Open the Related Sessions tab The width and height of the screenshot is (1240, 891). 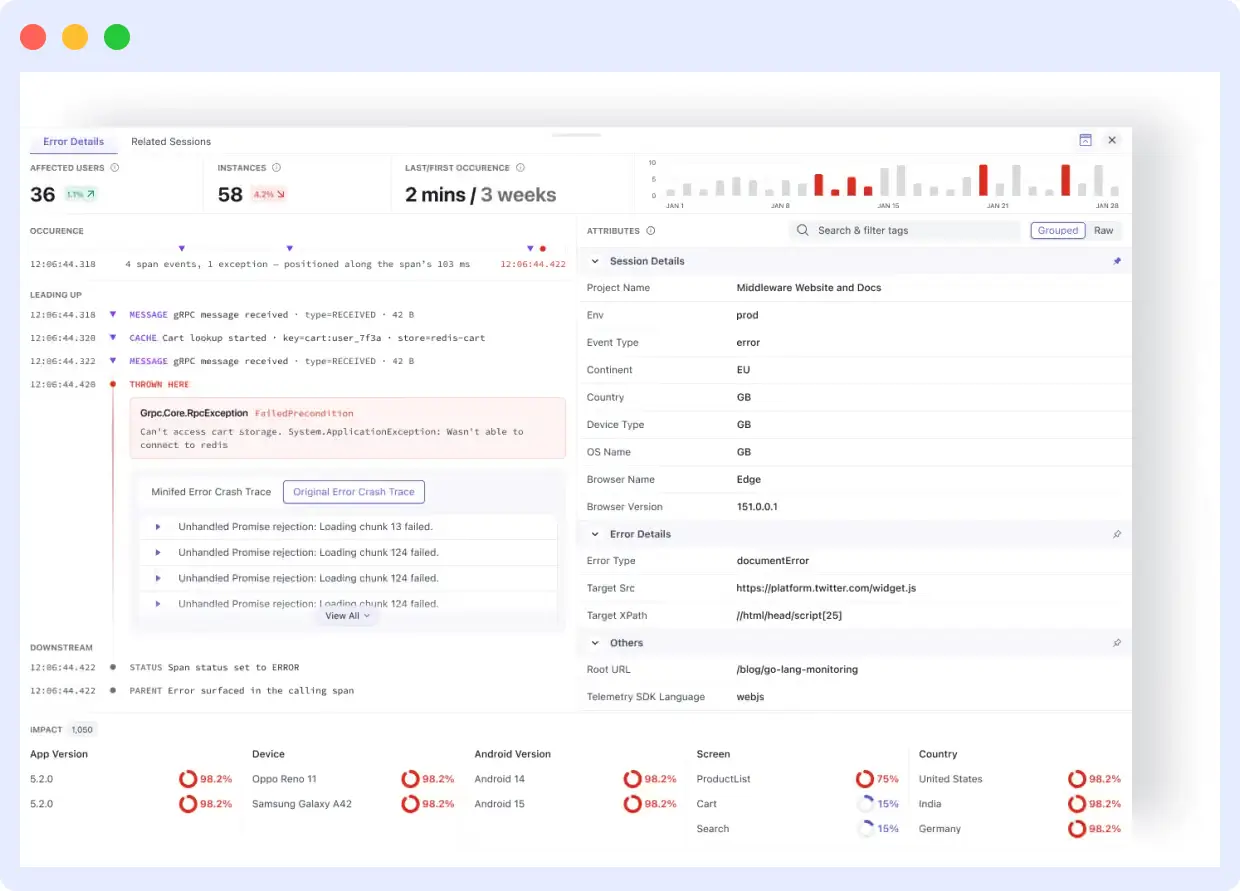coord(171,142)
